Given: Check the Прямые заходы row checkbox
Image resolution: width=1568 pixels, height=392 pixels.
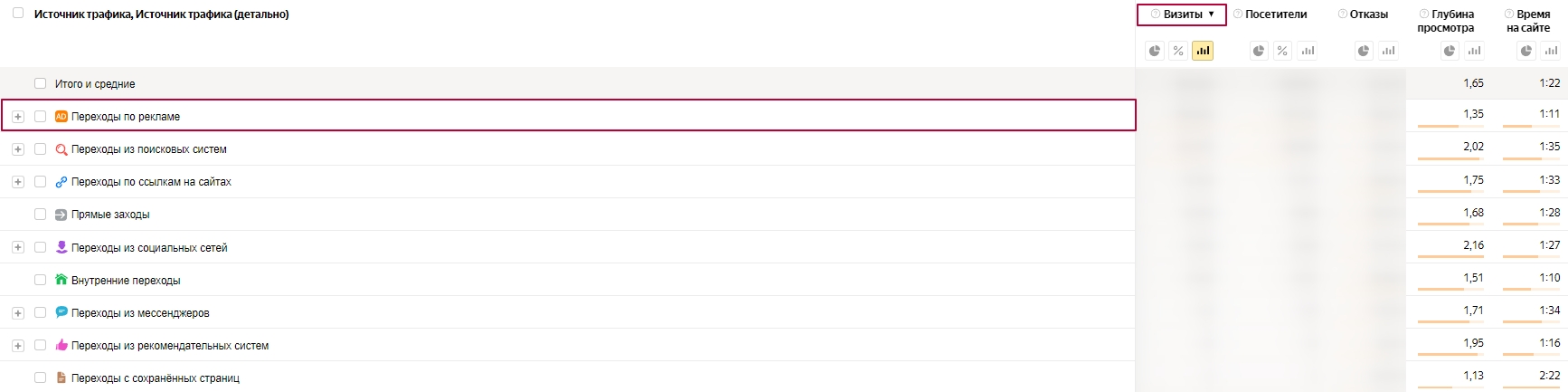Looking at the screenshot, I should click(x=40, y=215).
